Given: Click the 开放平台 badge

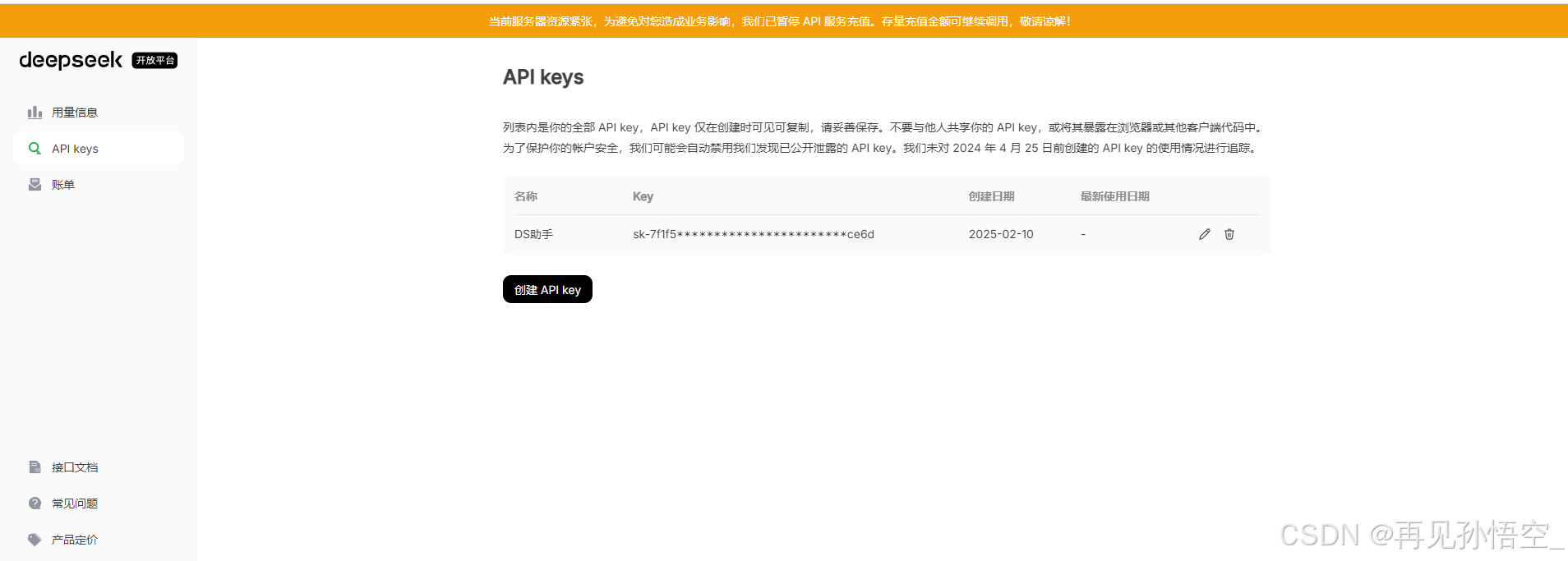Looking at the screenshot, I should (x=154, y=61).
